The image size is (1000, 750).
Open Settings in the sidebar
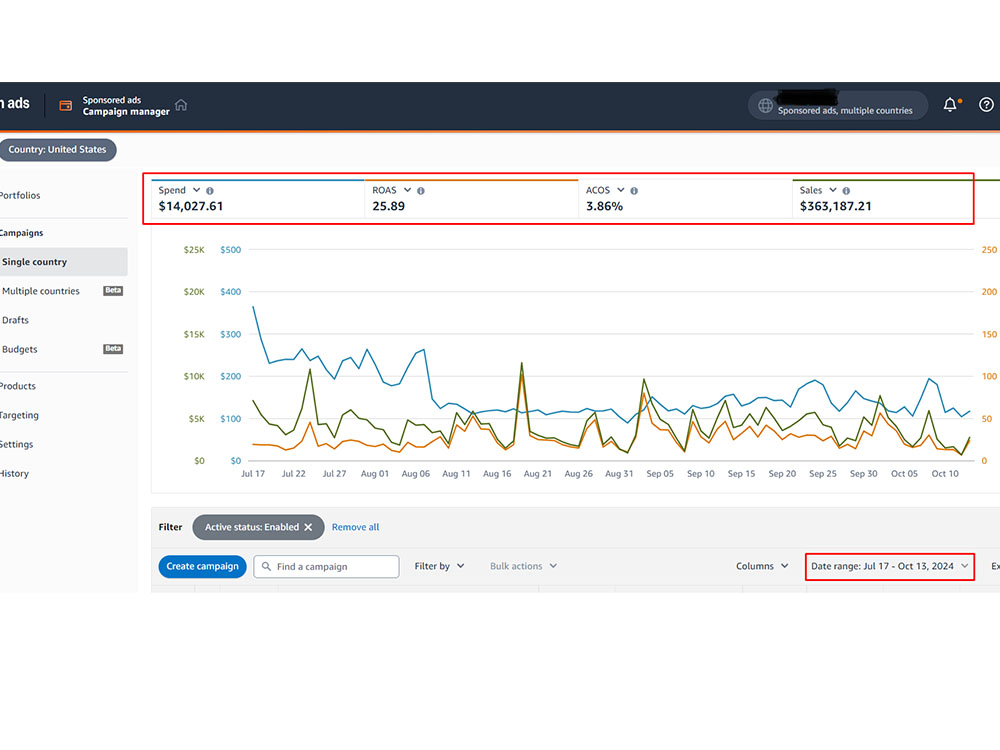tap(17, 445)
